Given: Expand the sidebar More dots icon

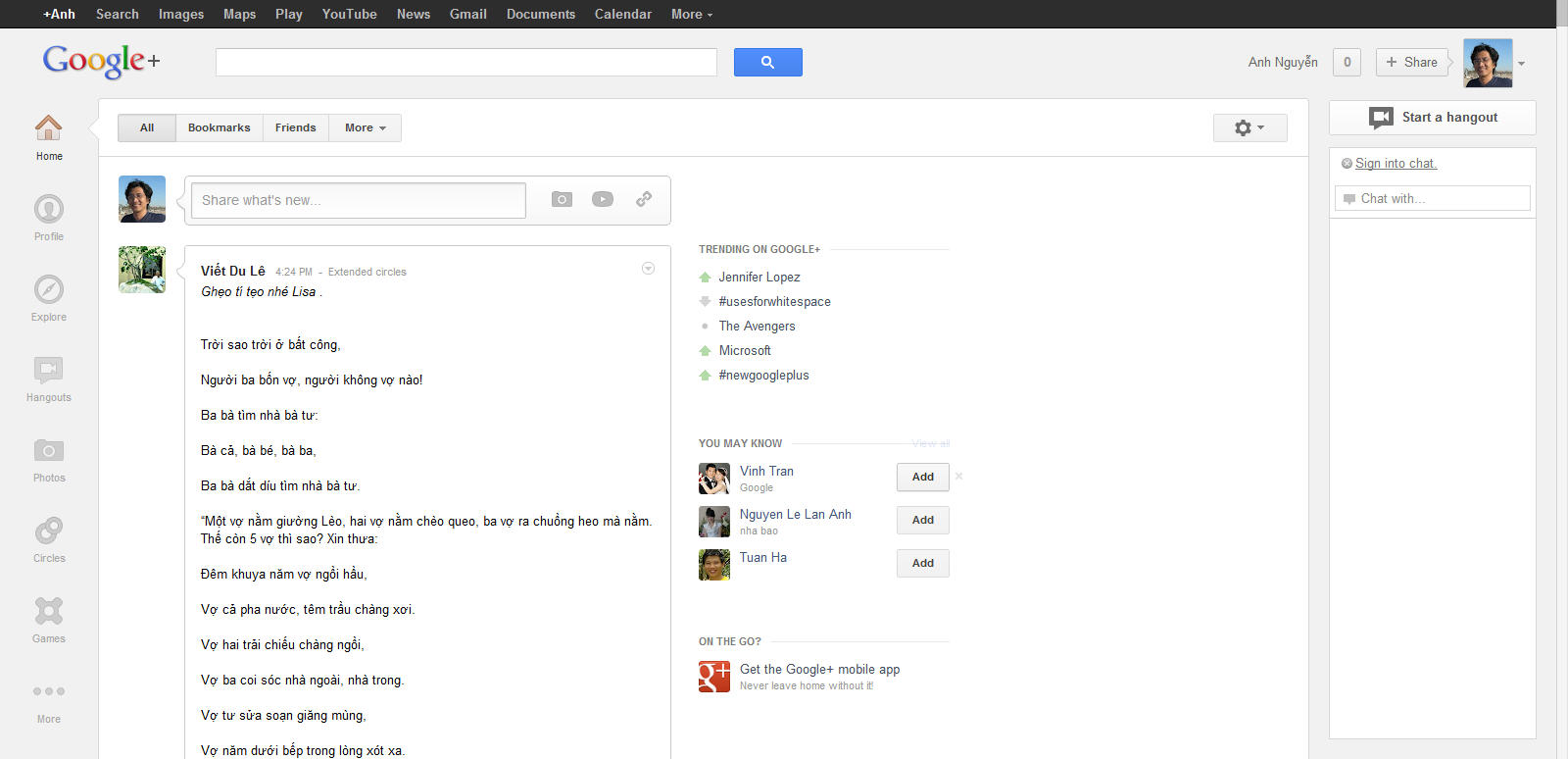Looking at the screenshot, I should coord(49,691).
